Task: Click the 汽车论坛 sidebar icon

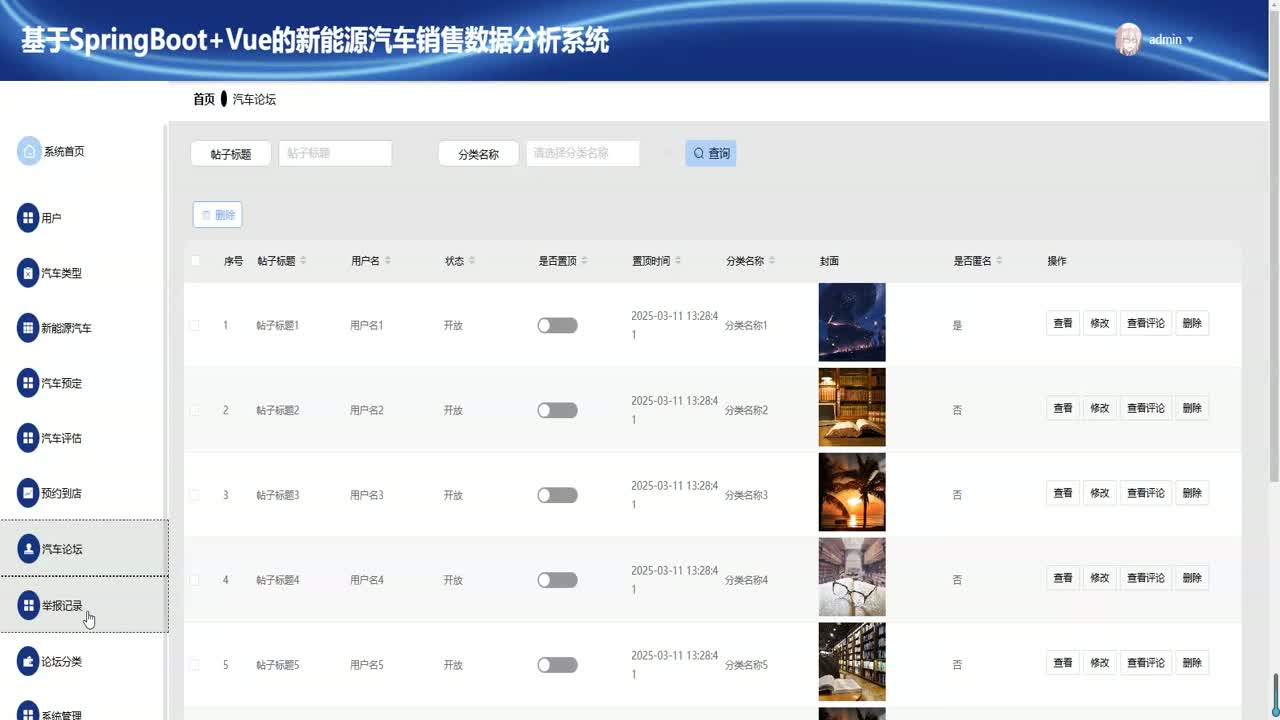Action: (28, 548)
